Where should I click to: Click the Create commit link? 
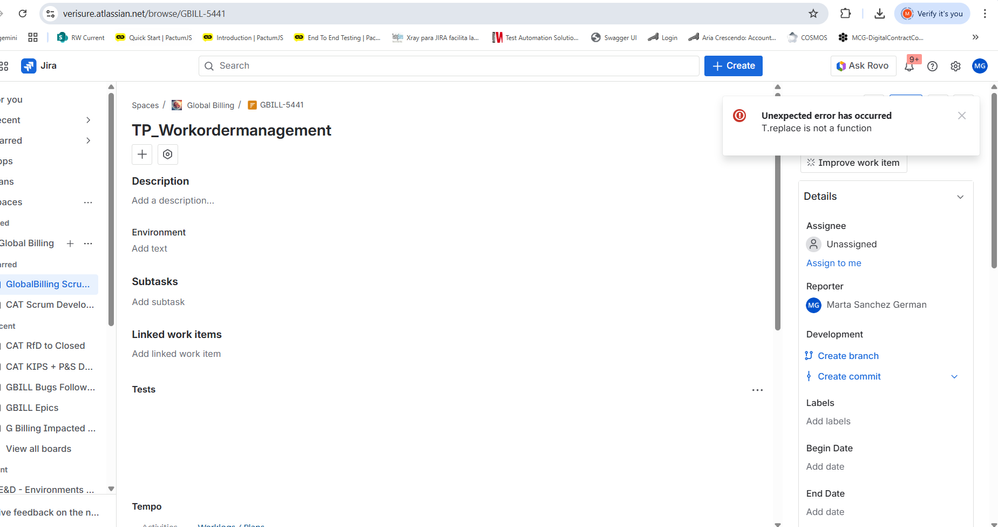tap(849, 376)
